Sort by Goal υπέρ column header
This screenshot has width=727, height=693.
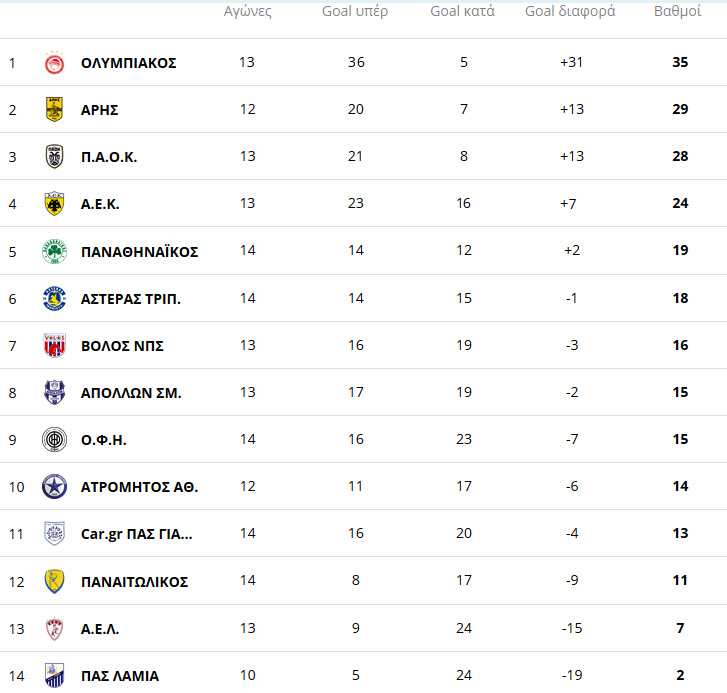point(355,11)
